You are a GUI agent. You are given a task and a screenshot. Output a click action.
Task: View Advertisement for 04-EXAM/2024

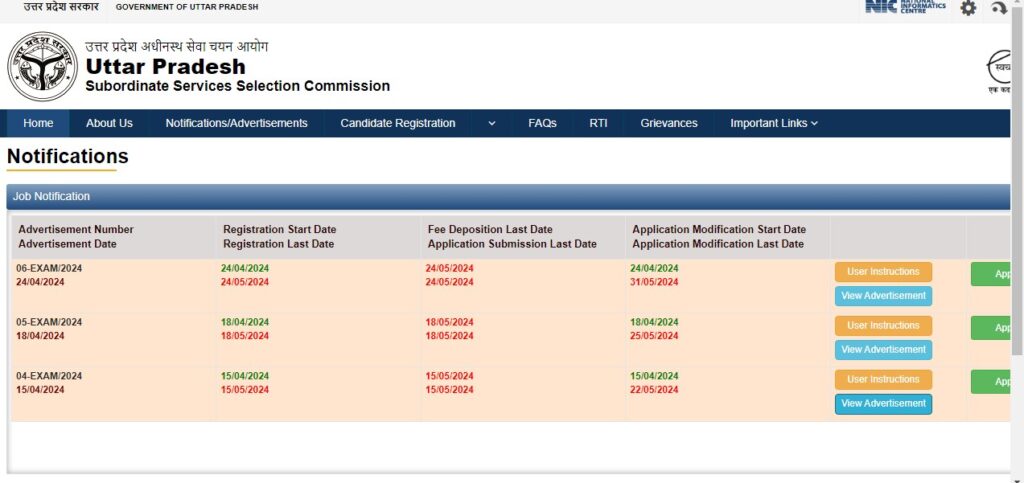click(883, 404)
